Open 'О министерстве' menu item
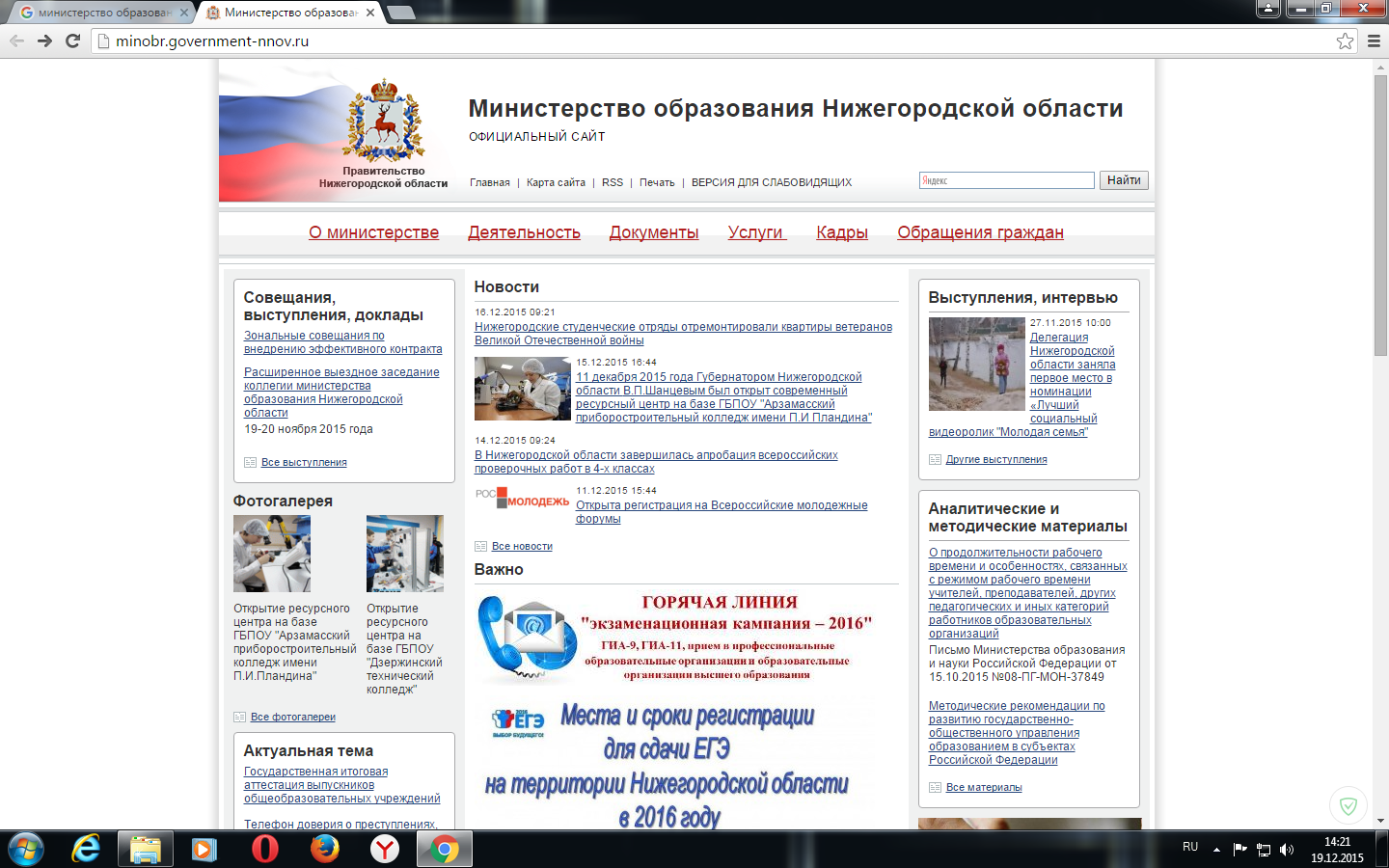 pos(373,232)
